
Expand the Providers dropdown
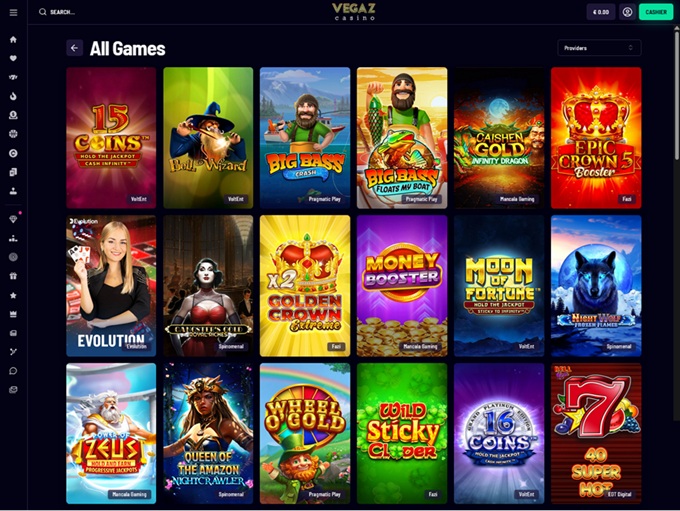599,48
